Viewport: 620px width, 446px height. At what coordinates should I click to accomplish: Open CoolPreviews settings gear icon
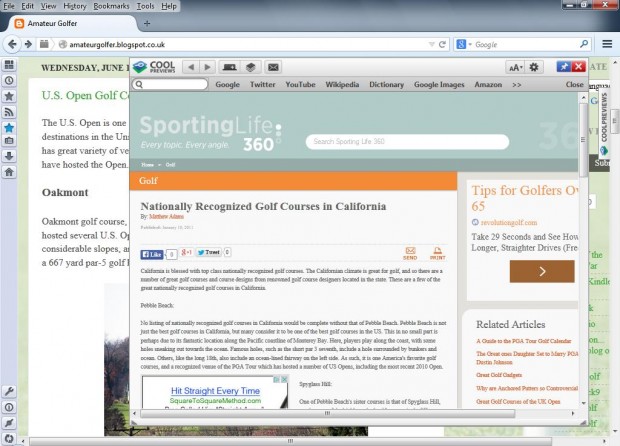pyautogui.click(x=534, y=67)
